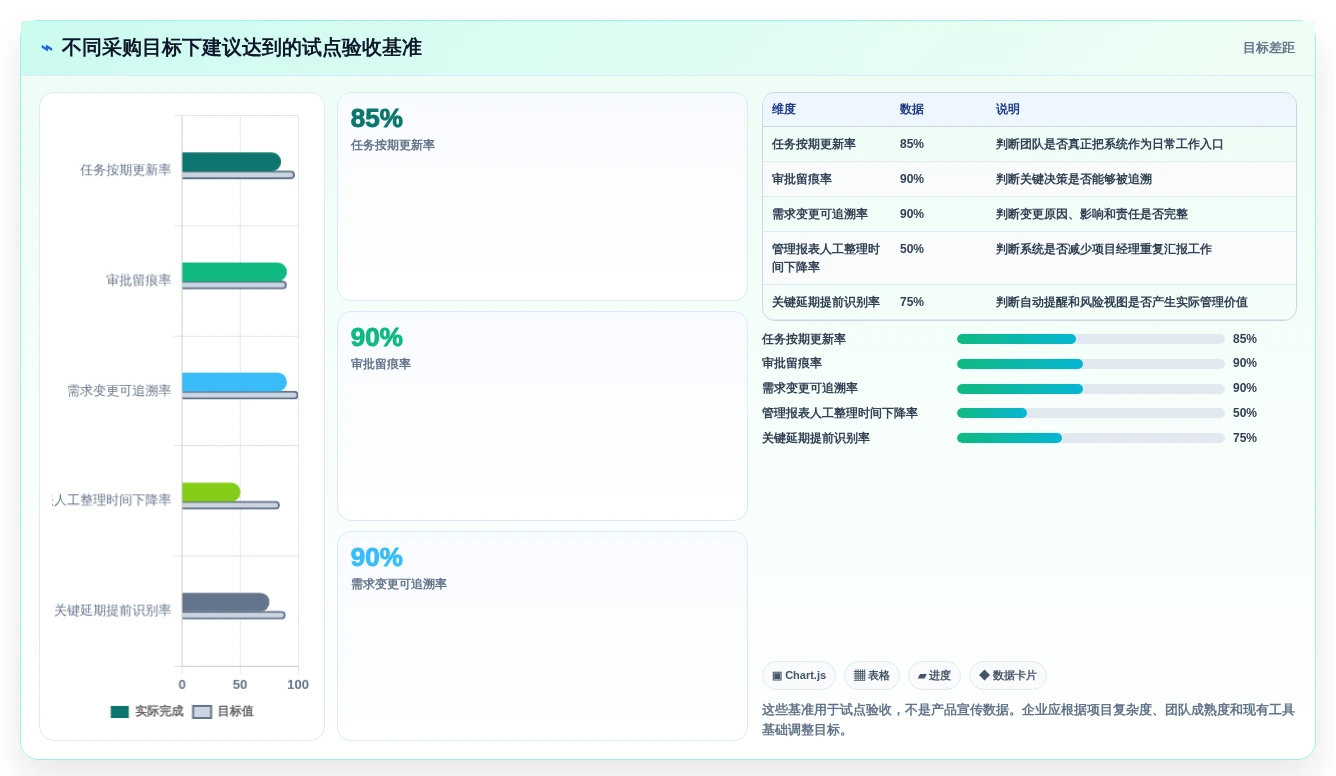
Task: Click the 目标差距 label in header
Action: pyautogui.click(x=1268, y=48)
